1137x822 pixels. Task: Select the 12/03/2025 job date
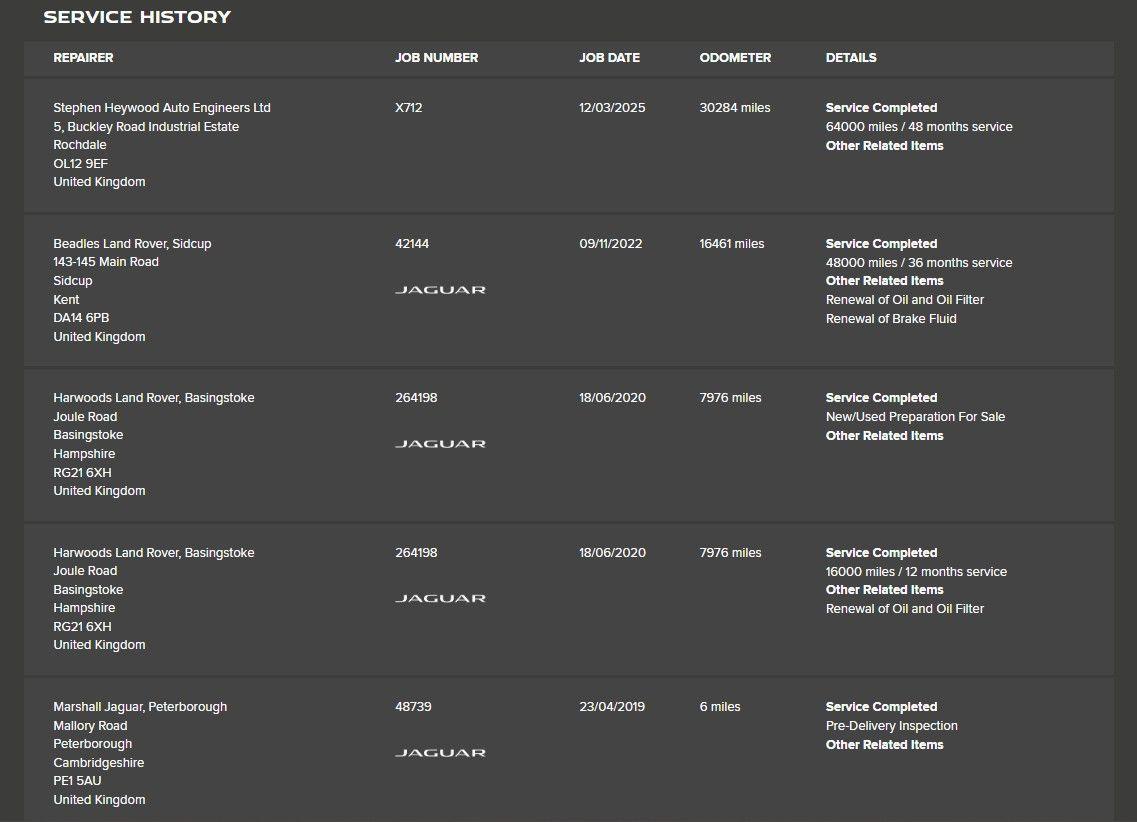[612, 107]
